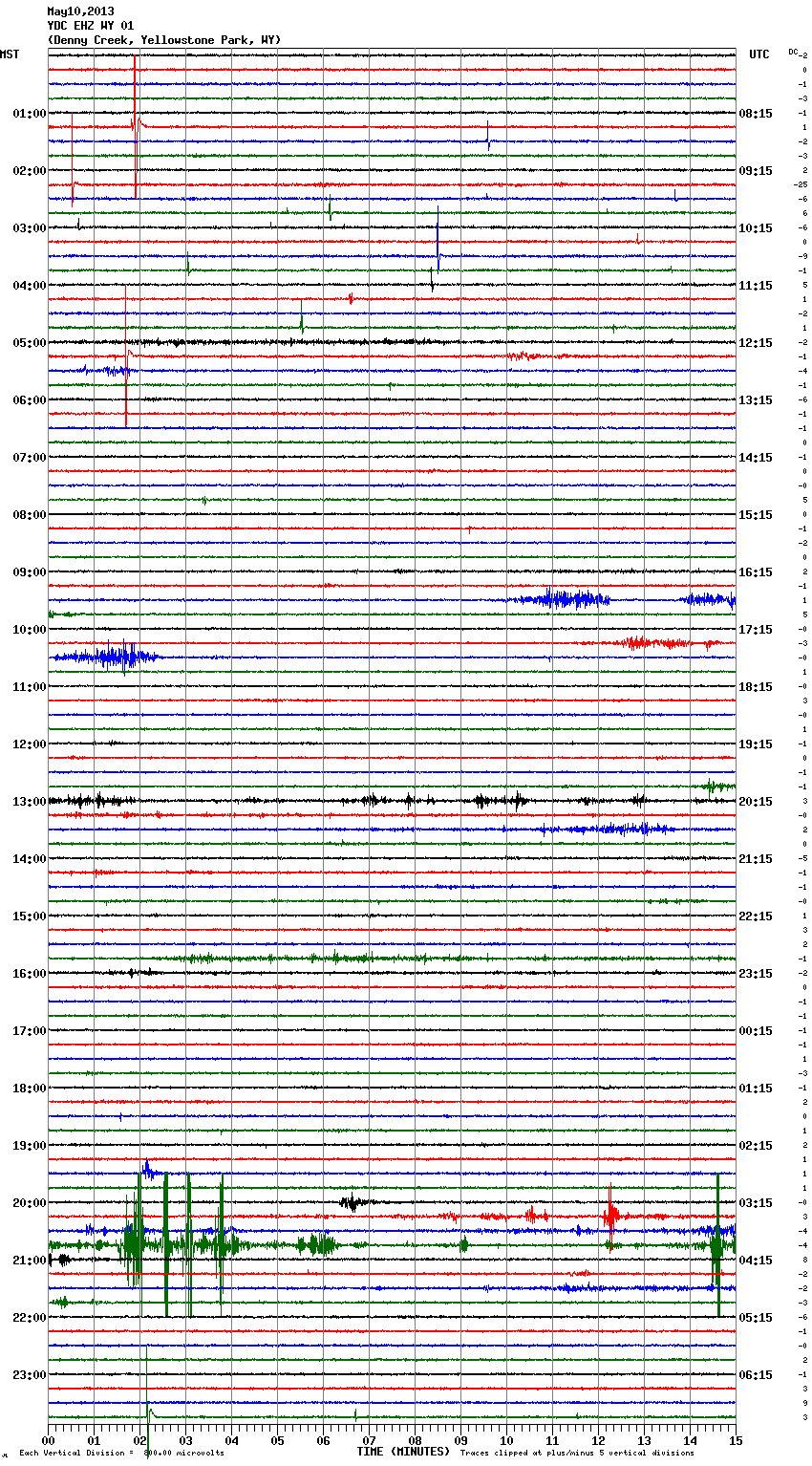Select minute tick label 12 on the axis

click(598, 1440)
